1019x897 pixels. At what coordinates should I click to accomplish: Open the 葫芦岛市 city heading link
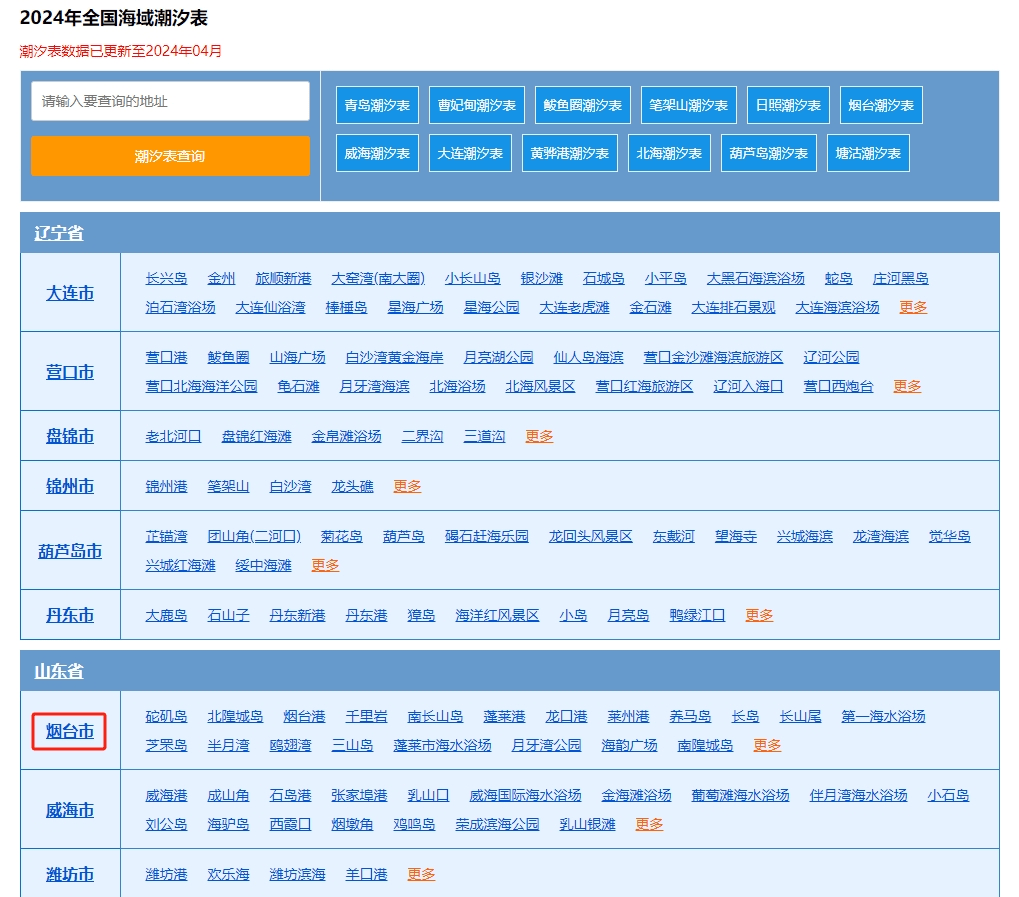(x=70, y=551)
